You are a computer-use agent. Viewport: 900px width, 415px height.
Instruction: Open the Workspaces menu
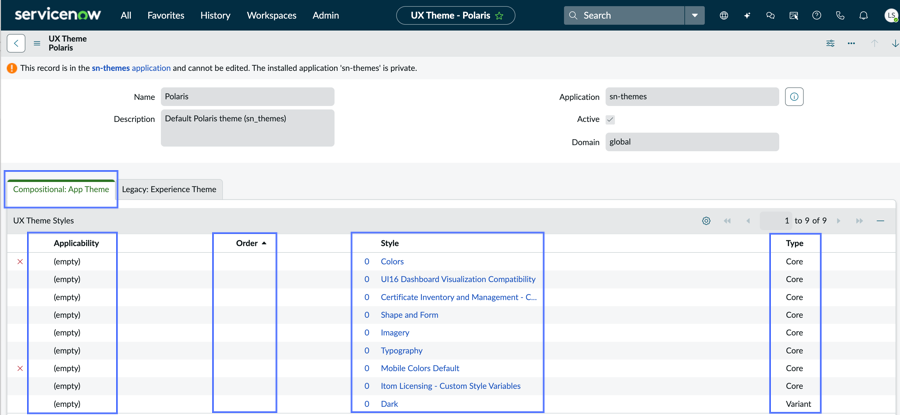pos(271,15)
